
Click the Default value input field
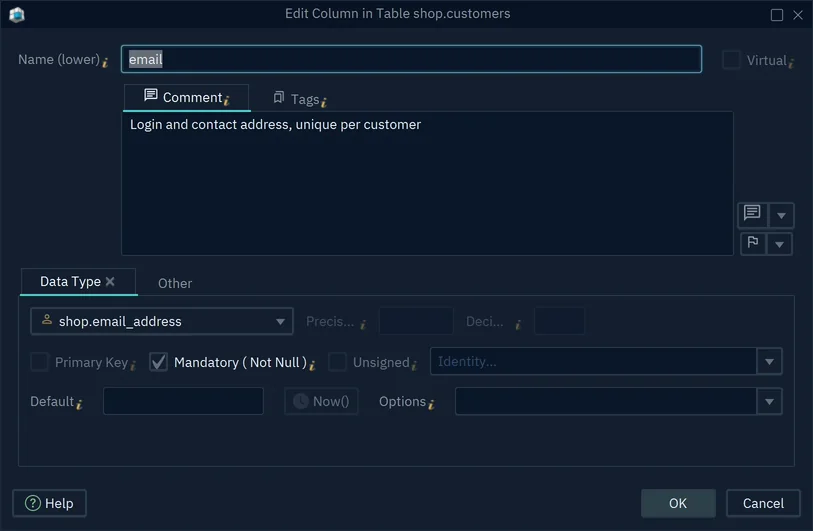point(183,401)
